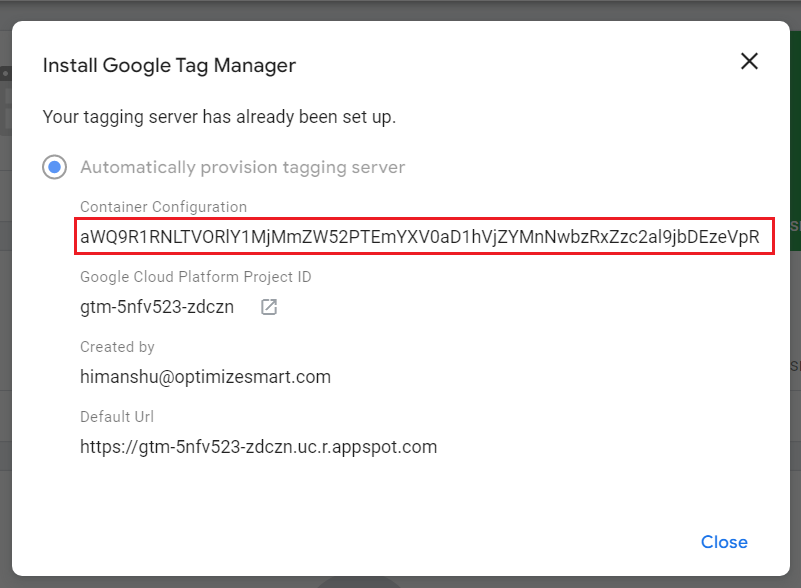Click the Default Url label
The image size is (801, 588).
[x=117, y=417]
